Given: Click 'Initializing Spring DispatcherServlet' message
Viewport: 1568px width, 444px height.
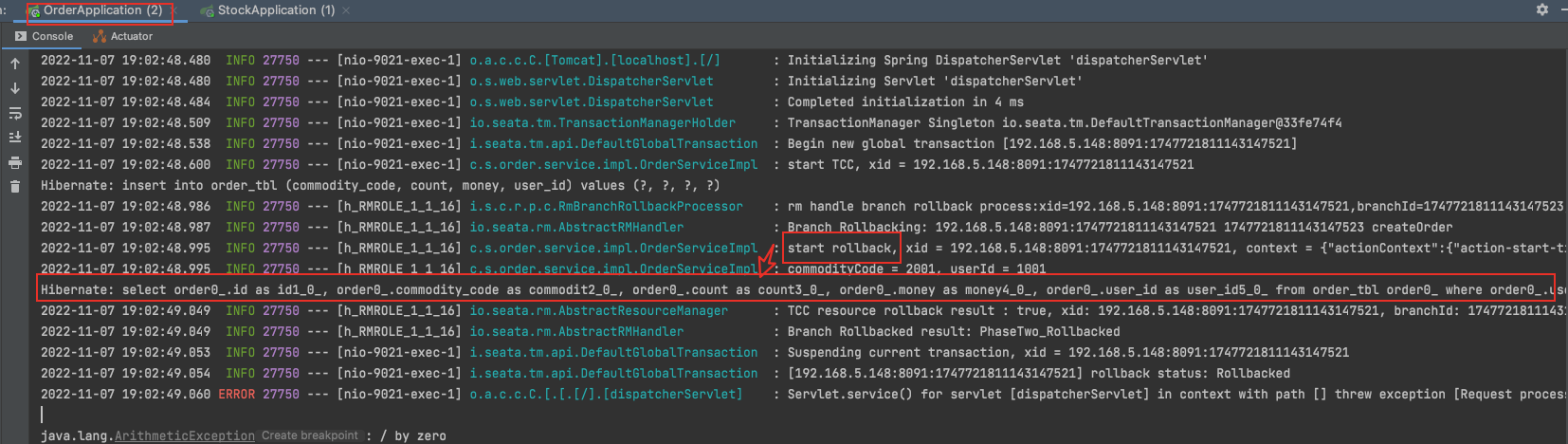Looking at the screenshot, I should (x=997, y=60).
